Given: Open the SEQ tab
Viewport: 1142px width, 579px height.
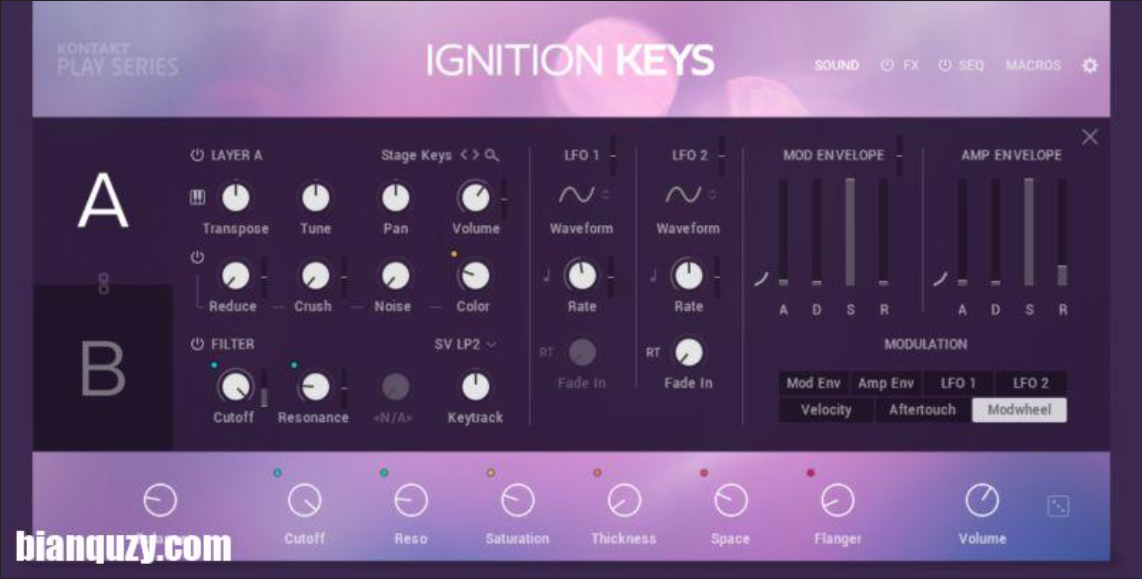Looking at the screenshot, I should 971,66.
